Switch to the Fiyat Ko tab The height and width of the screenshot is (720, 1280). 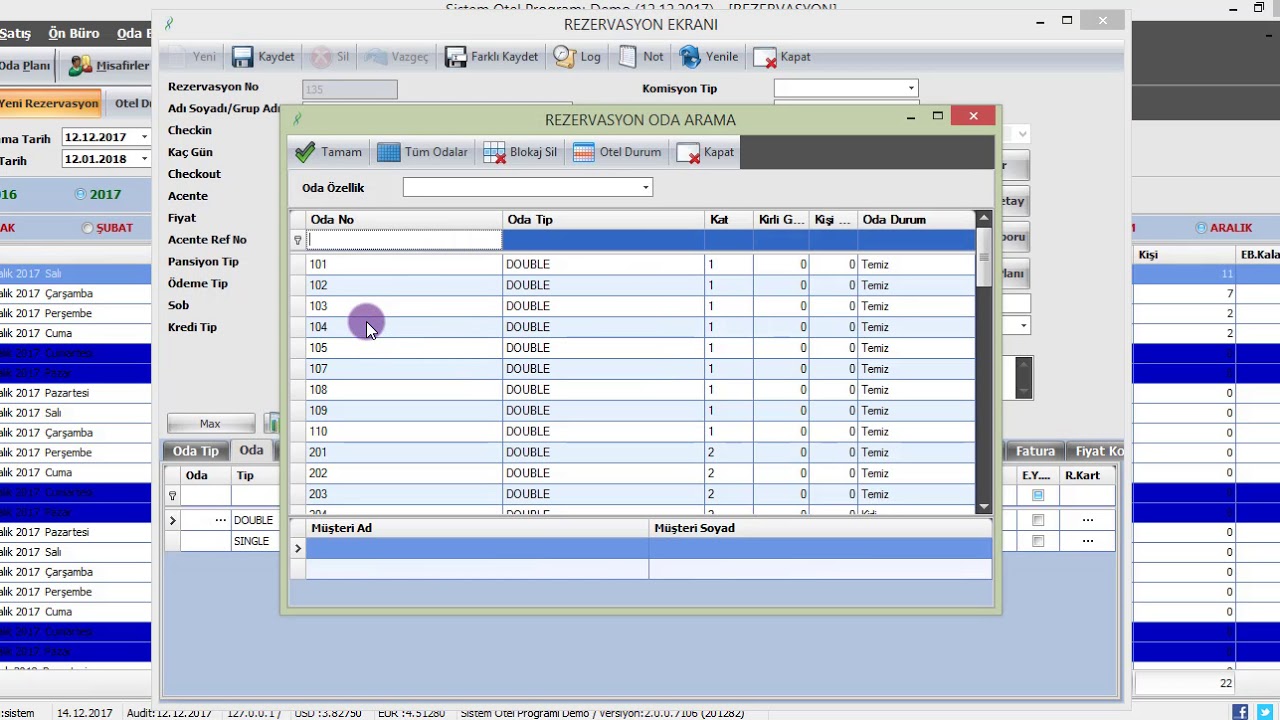pos(1097,451)
